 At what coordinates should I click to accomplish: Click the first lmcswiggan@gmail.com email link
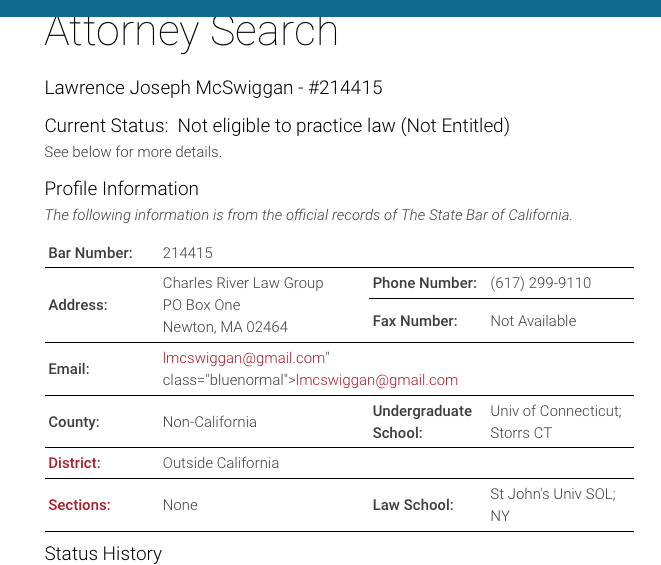(x=243, y=358)
